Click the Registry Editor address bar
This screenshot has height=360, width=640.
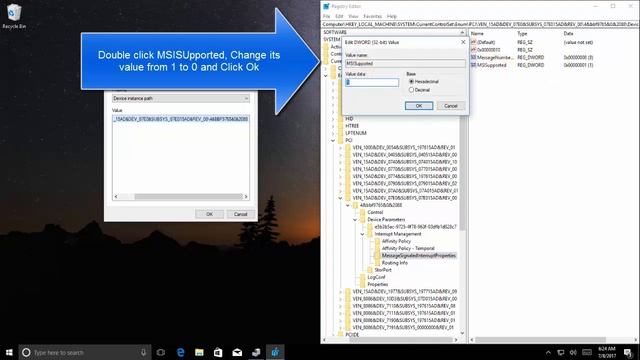pos(480,24)
